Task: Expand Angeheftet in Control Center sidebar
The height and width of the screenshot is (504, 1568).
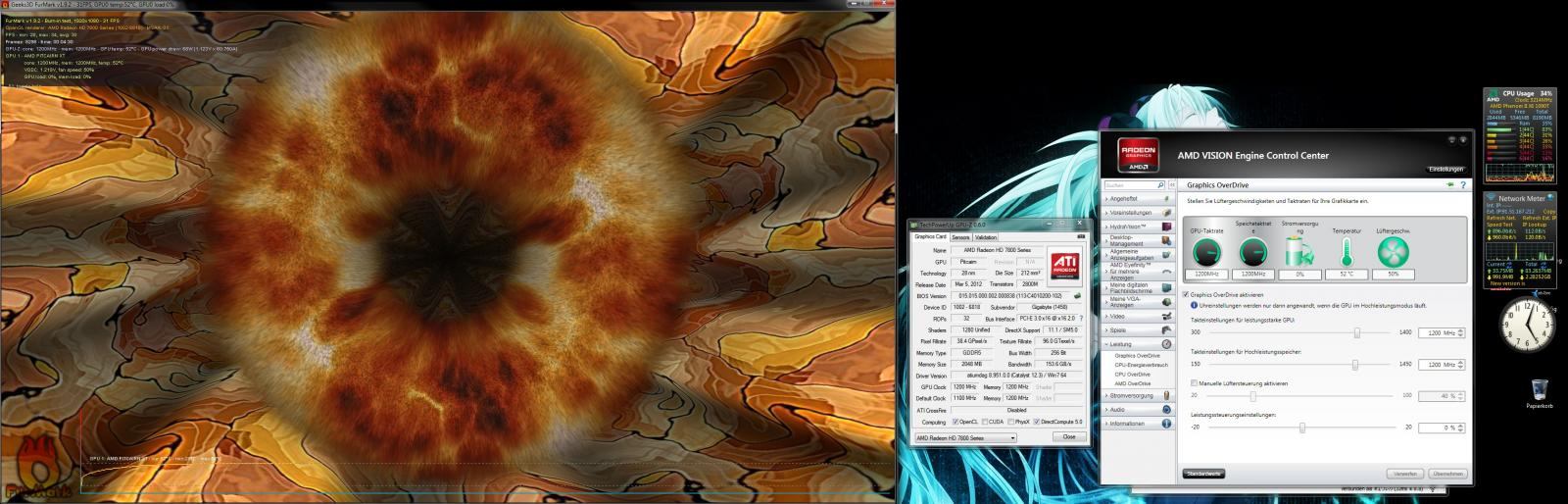Action: pyautogui.click(x=1139, y=198)
